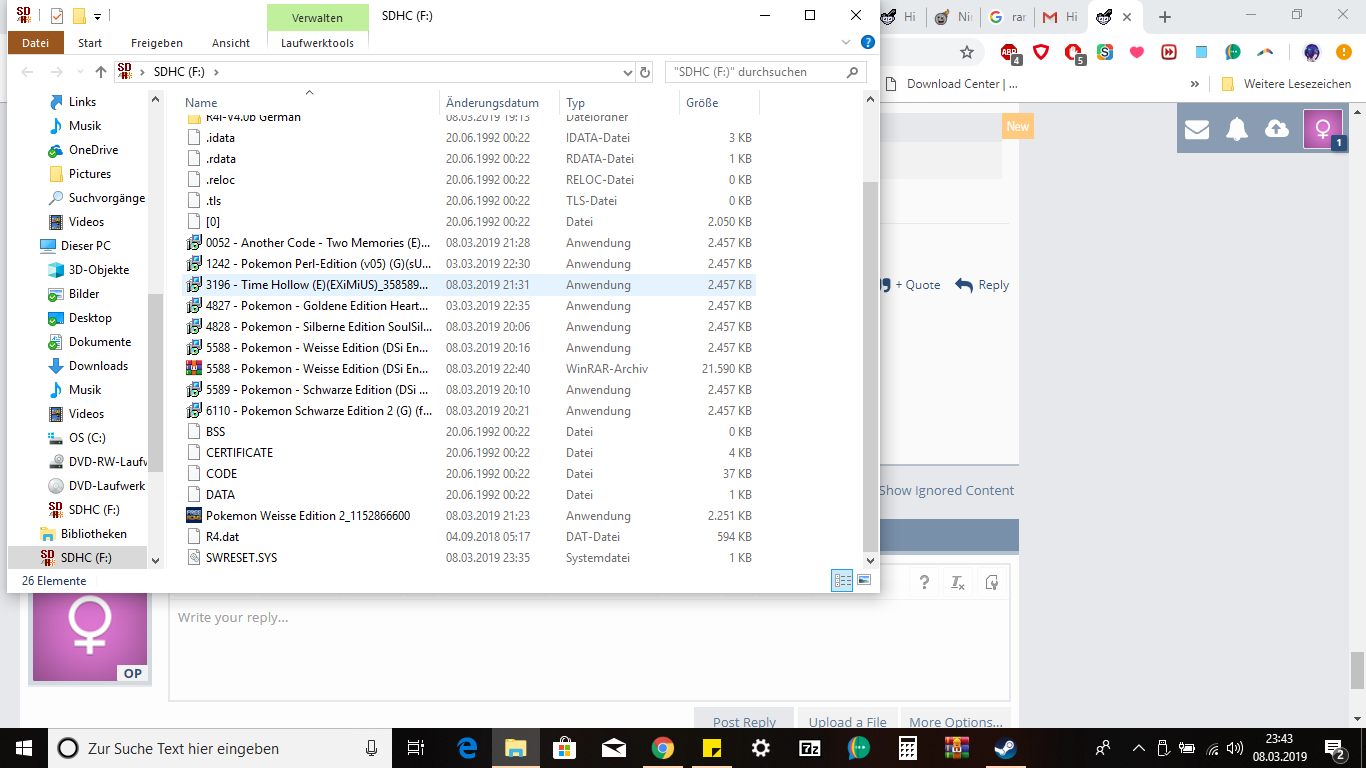Screen dimensions: 1366x768
Task: Open Microsoft Store from the taskbar
Action: coord(565,748)
